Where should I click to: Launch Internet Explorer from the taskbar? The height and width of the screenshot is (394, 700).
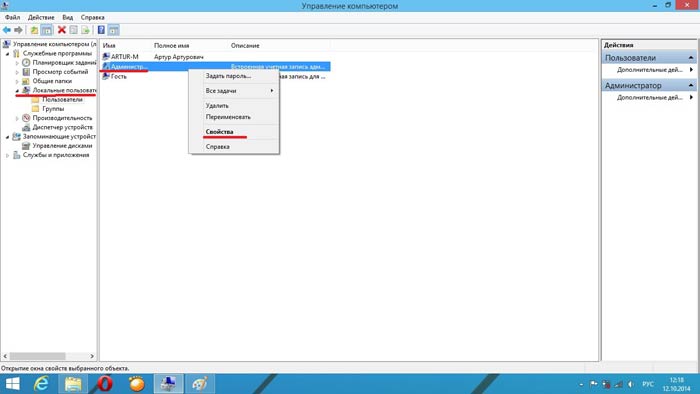click(x=41, y=384)
